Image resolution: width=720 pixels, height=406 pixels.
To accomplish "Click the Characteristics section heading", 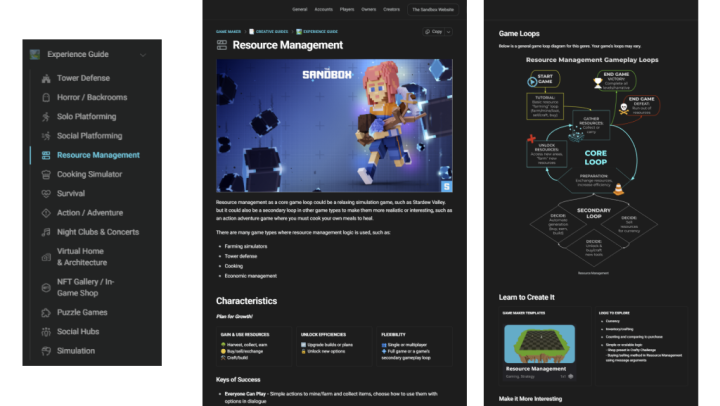I will coord(247,301).
